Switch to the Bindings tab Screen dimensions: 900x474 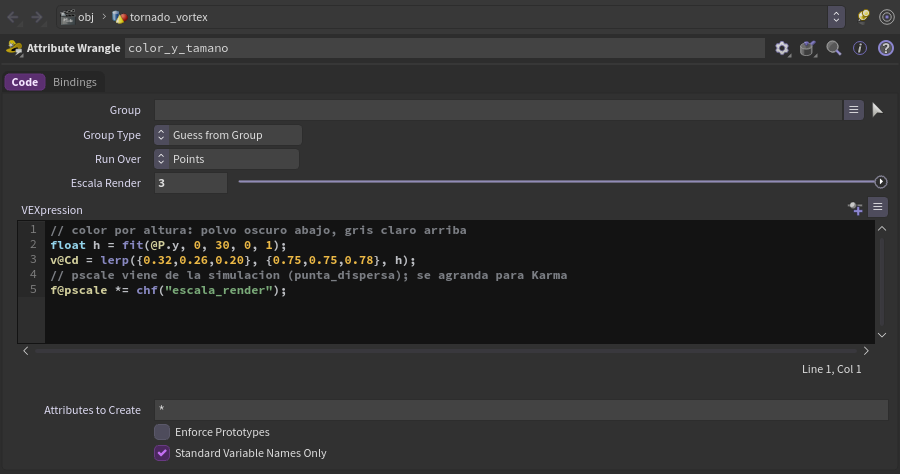pyautogui.click(x=75, y=82)
